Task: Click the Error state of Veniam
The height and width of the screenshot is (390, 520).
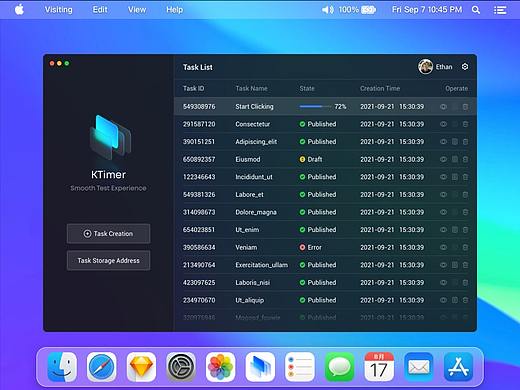Action: pos(310,247)
